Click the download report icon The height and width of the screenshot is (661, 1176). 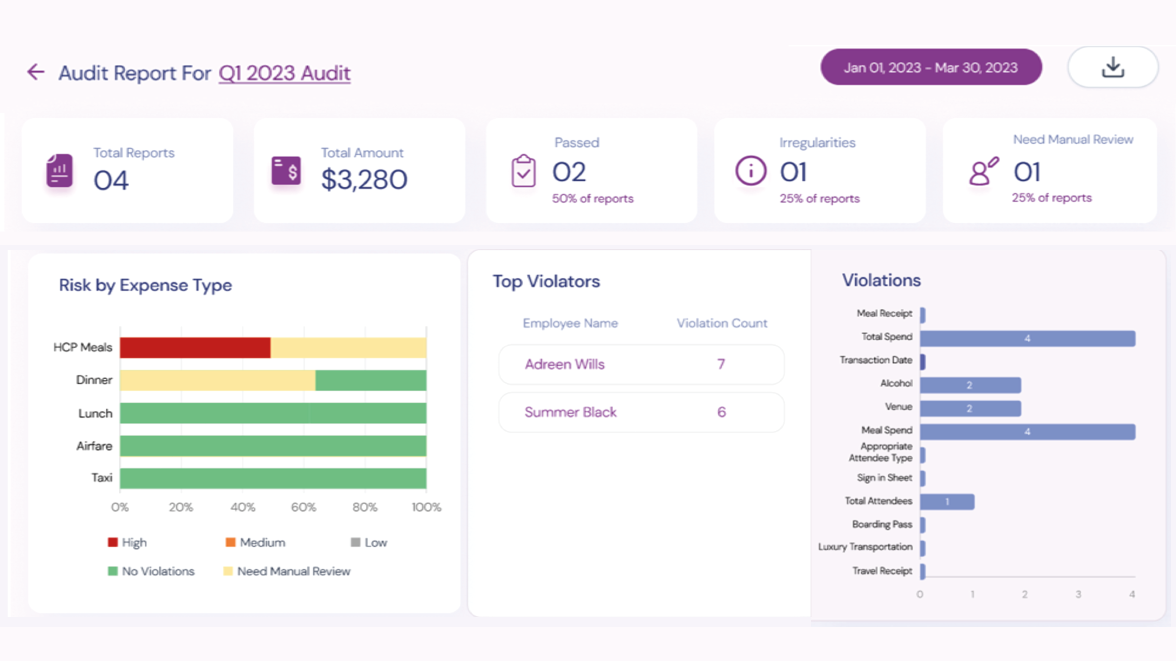coord(1112,68)
